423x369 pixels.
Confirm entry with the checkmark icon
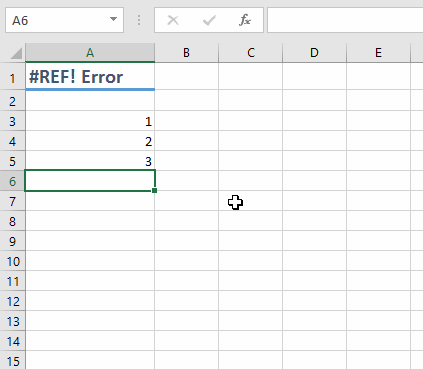(x=209, y=20)
